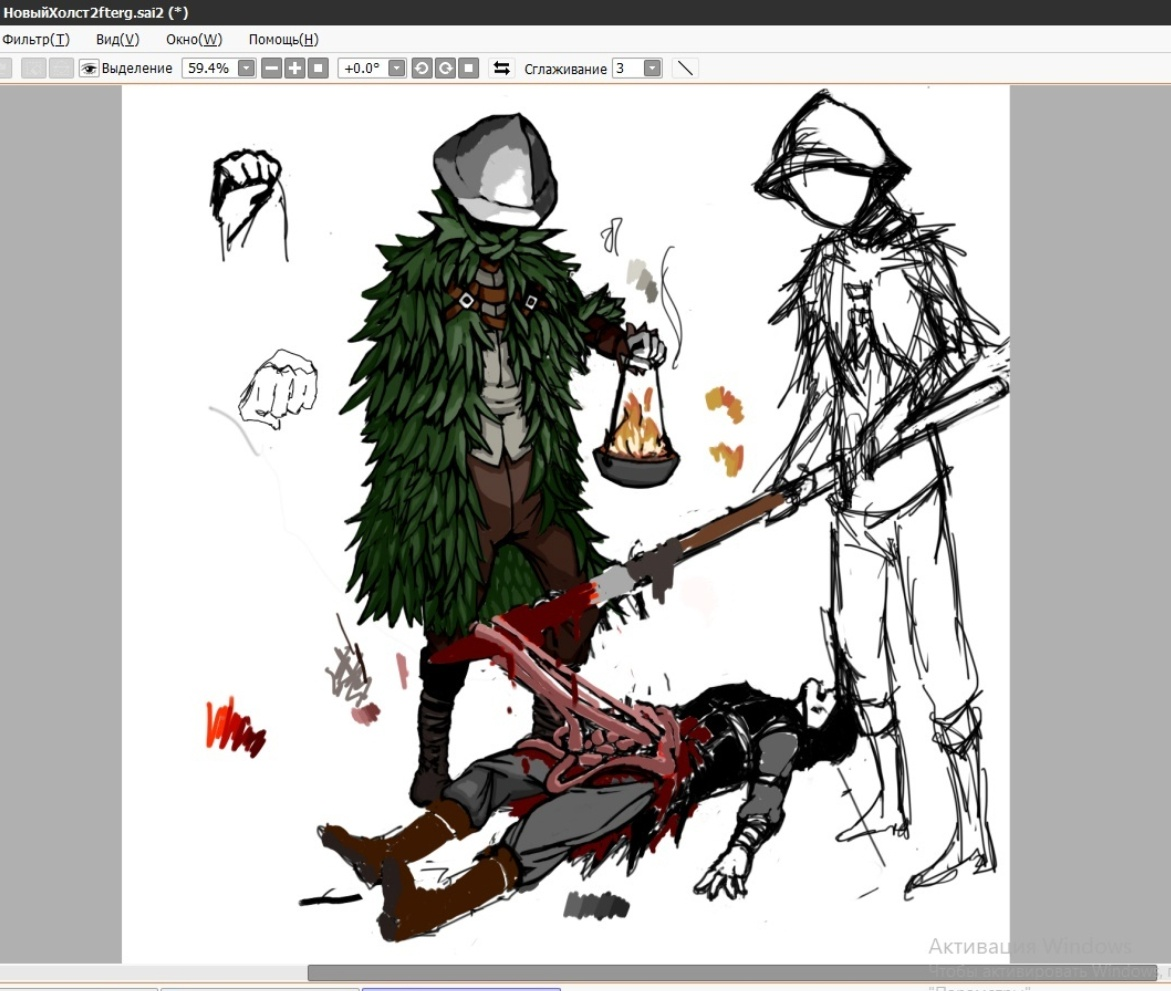Open the Вид menu

pyautogui.click(x=117, y=39)
